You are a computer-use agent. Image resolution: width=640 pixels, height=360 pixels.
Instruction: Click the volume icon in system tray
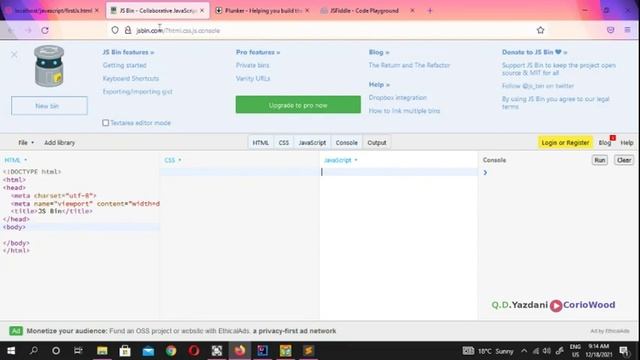point(547,351)
